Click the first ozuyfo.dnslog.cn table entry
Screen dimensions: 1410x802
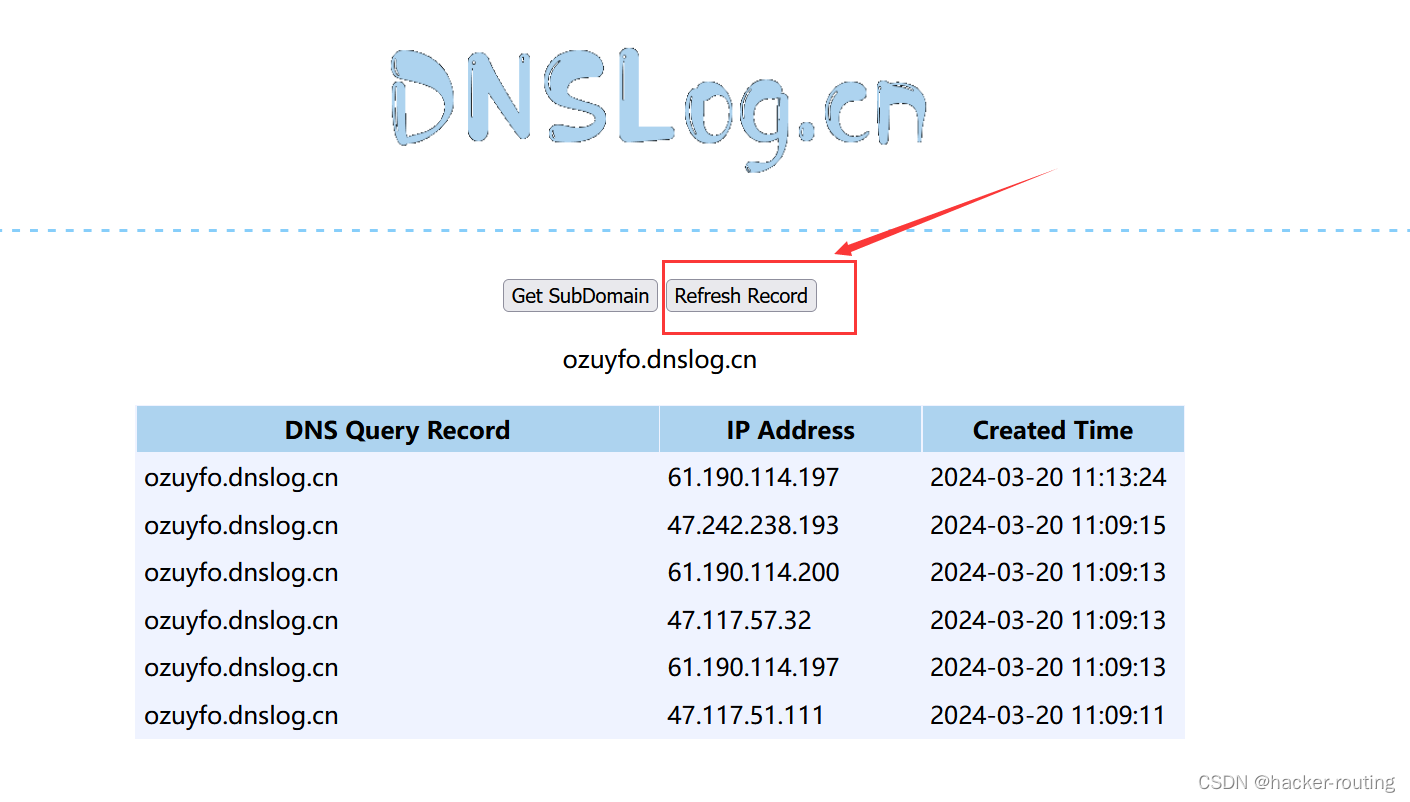[240, 477]
